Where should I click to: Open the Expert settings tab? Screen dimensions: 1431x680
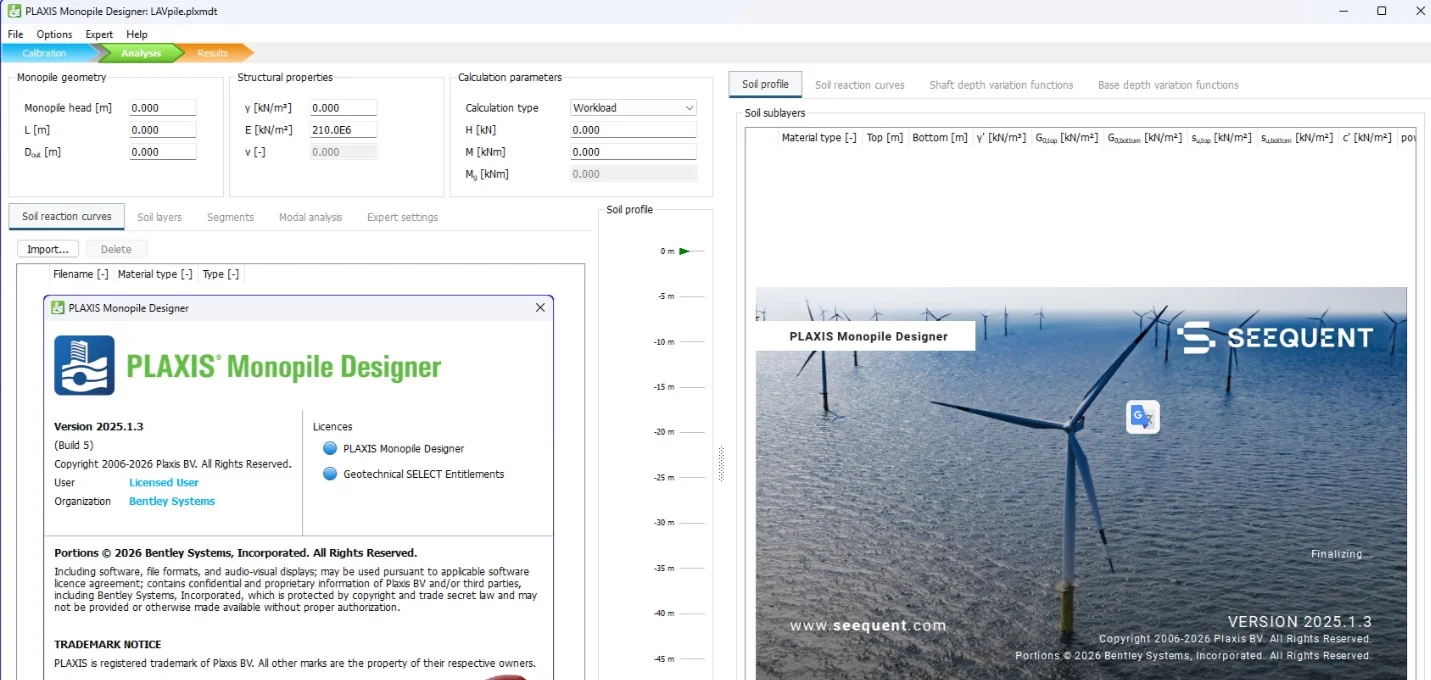point(402,217)
